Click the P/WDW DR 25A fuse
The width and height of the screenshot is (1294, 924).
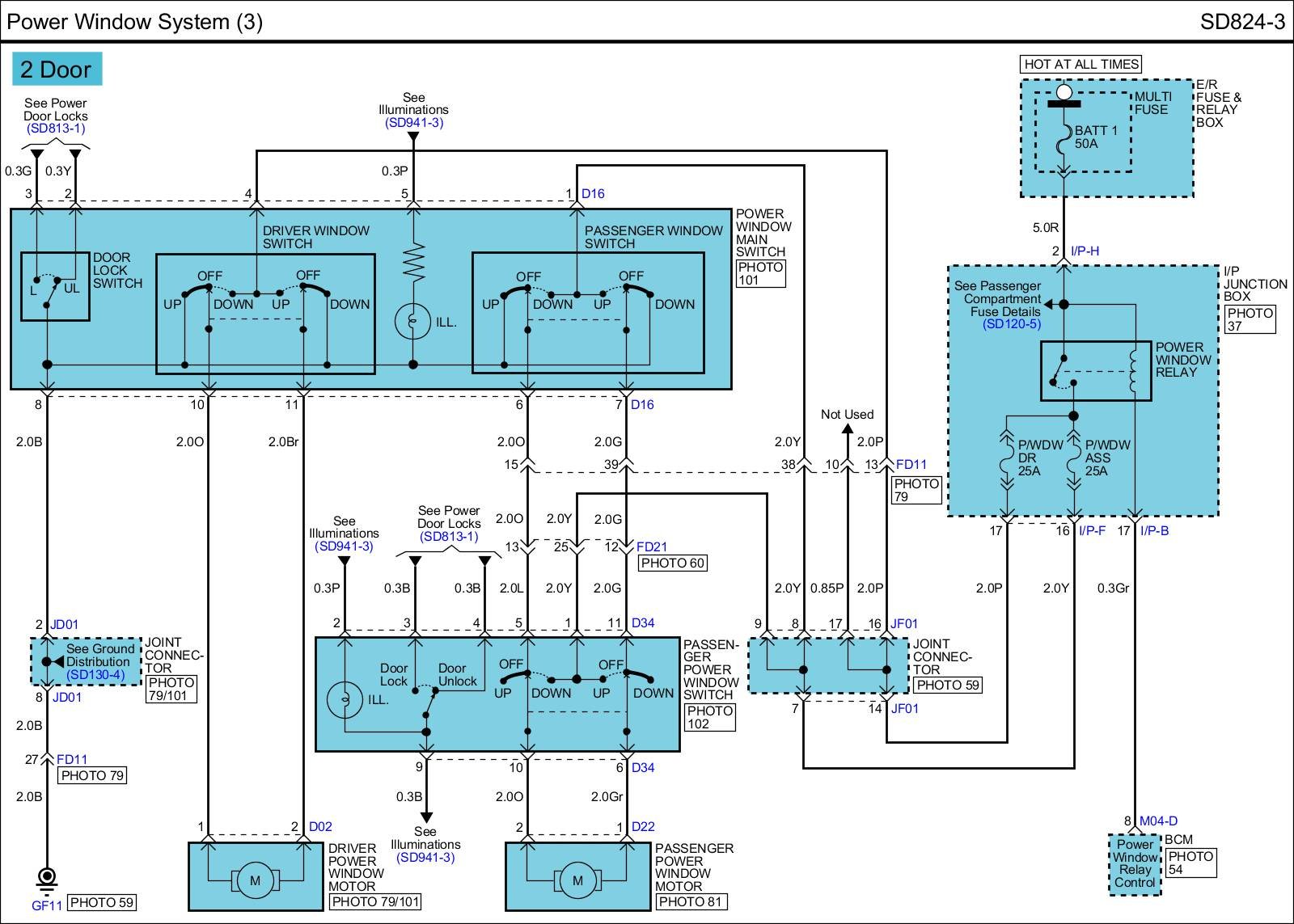coord(1008,458)
